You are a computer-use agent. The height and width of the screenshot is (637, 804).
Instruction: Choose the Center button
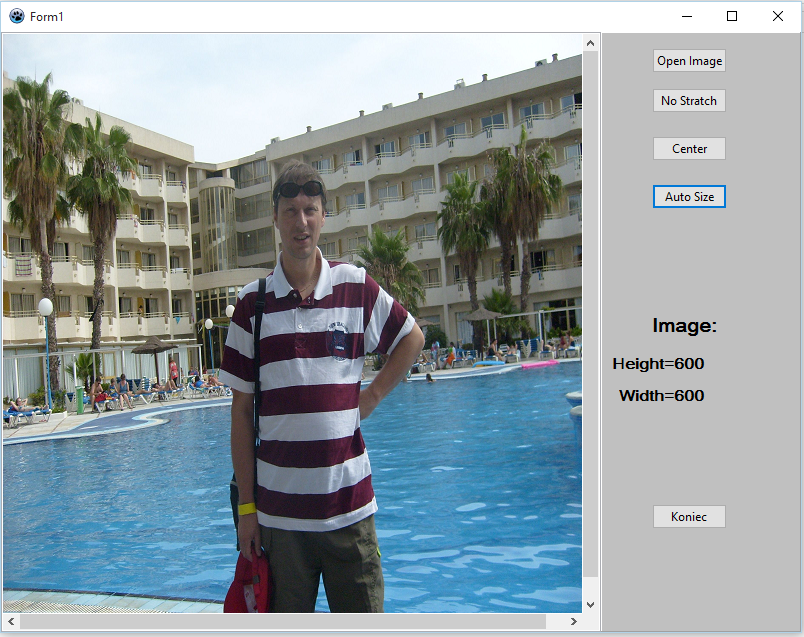point(689,149)
